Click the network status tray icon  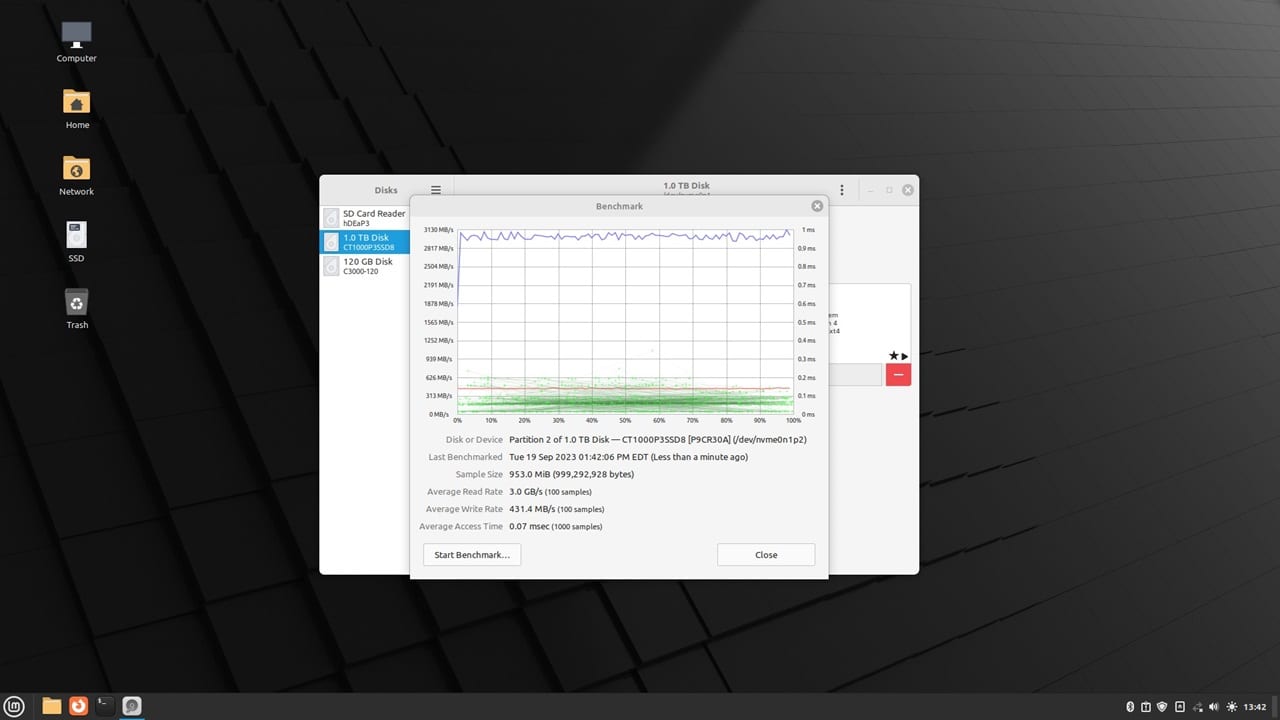[1198, 706]
